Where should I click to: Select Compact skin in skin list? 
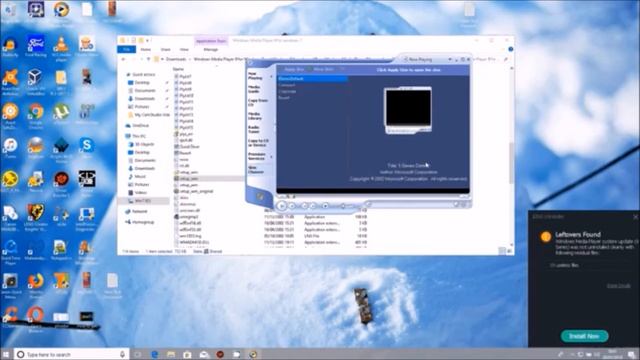click(x=287, y=85)
